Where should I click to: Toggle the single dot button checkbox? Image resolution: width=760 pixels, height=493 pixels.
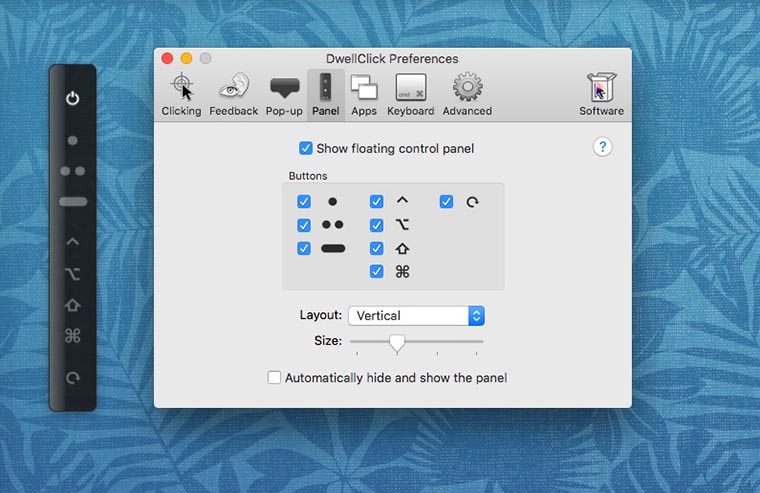click(x=304, y=202)
